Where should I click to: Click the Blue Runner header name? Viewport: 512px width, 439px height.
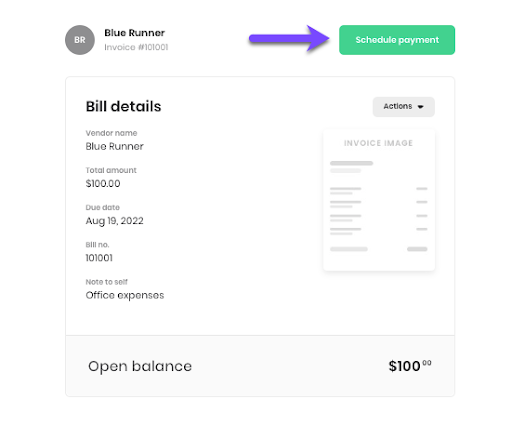pos(135,33)
